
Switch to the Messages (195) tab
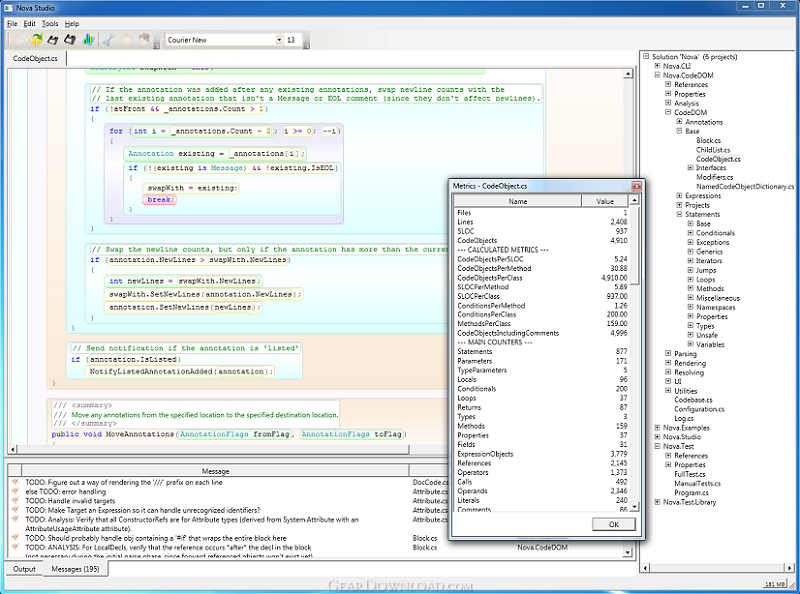75,569
